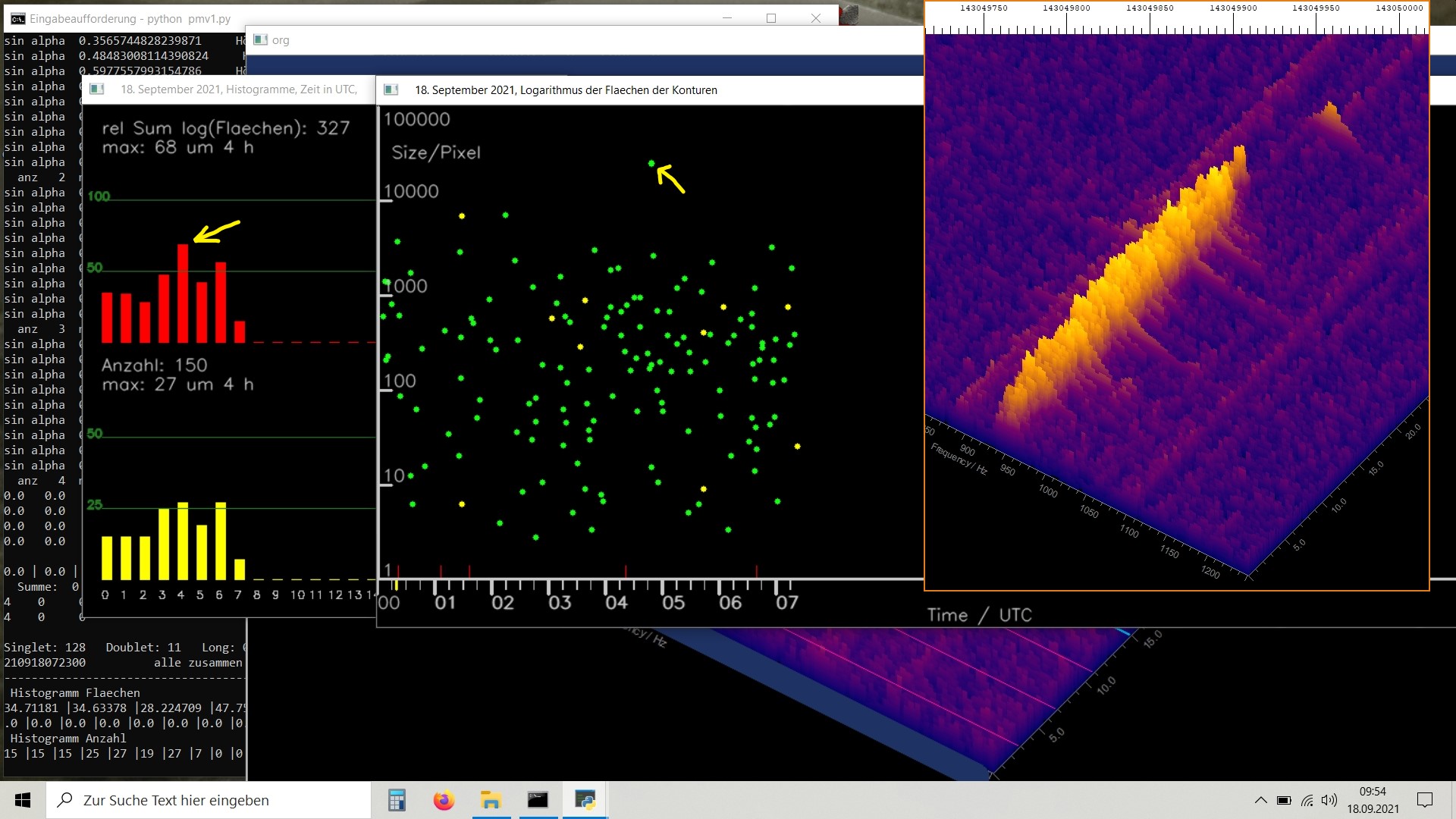Click 'alle zusammen' in the console
Screen dimensions: 1456x819
coord(198,663)
